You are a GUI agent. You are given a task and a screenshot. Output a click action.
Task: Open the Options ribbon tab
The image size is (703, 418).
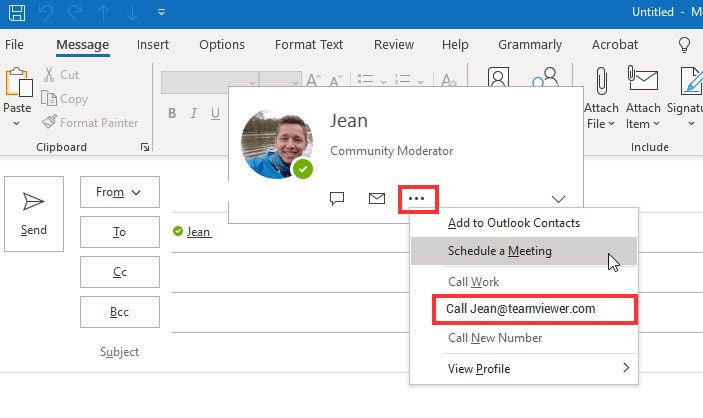pos(222,44)
